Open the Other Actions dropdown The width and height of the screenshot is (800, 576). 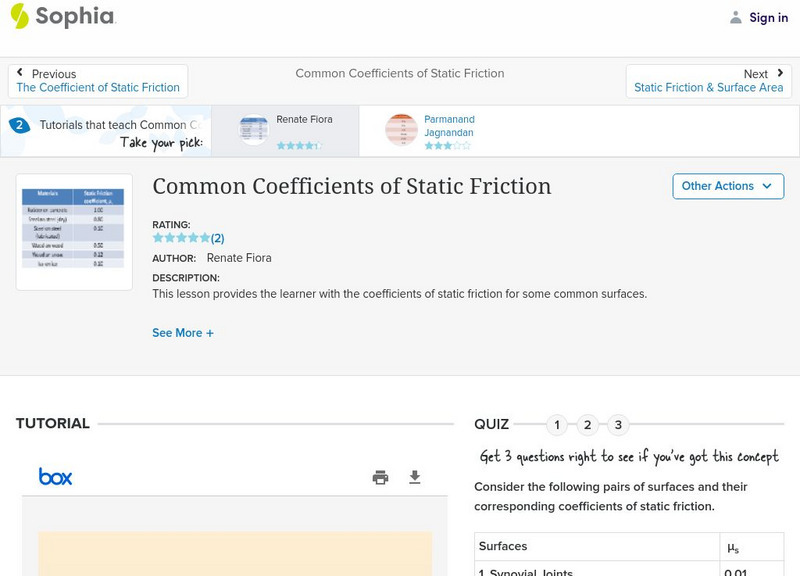coord(727,186)
